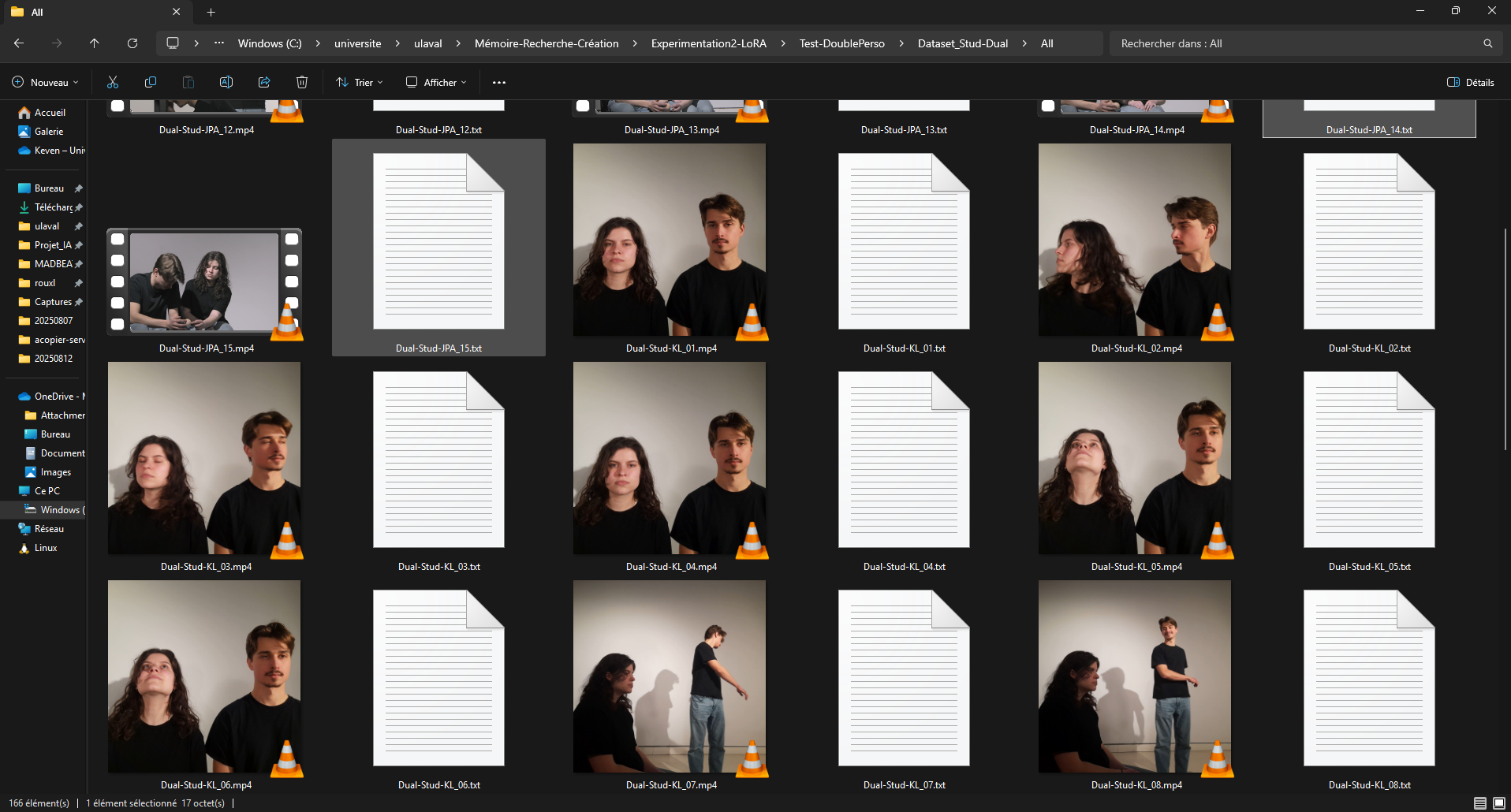Viewport: 1511px width, 812px height.
Task: Switch to details list view in status bar
Action: point(1479,803)
